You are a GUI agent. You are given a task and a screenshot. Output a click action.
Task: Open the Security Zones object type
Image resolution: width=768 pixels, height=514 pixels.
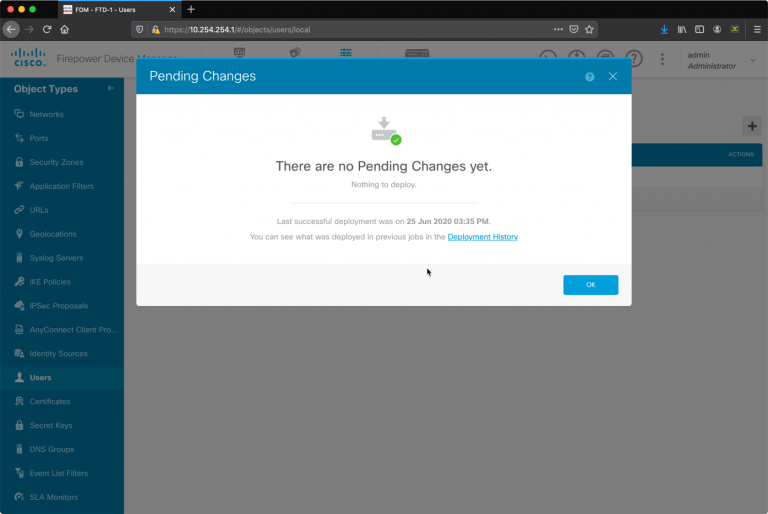[x=56, y=162]
